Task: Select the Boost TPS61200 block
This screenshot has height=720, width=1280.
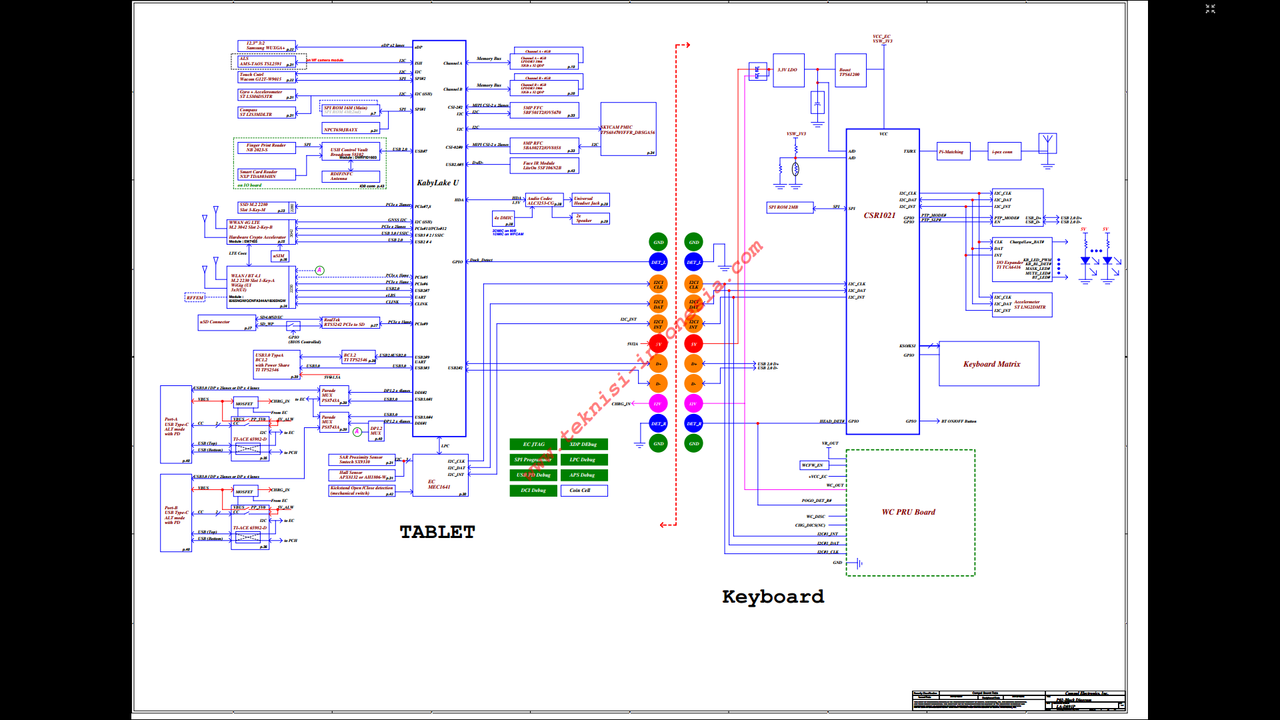Action: (850, 70)
